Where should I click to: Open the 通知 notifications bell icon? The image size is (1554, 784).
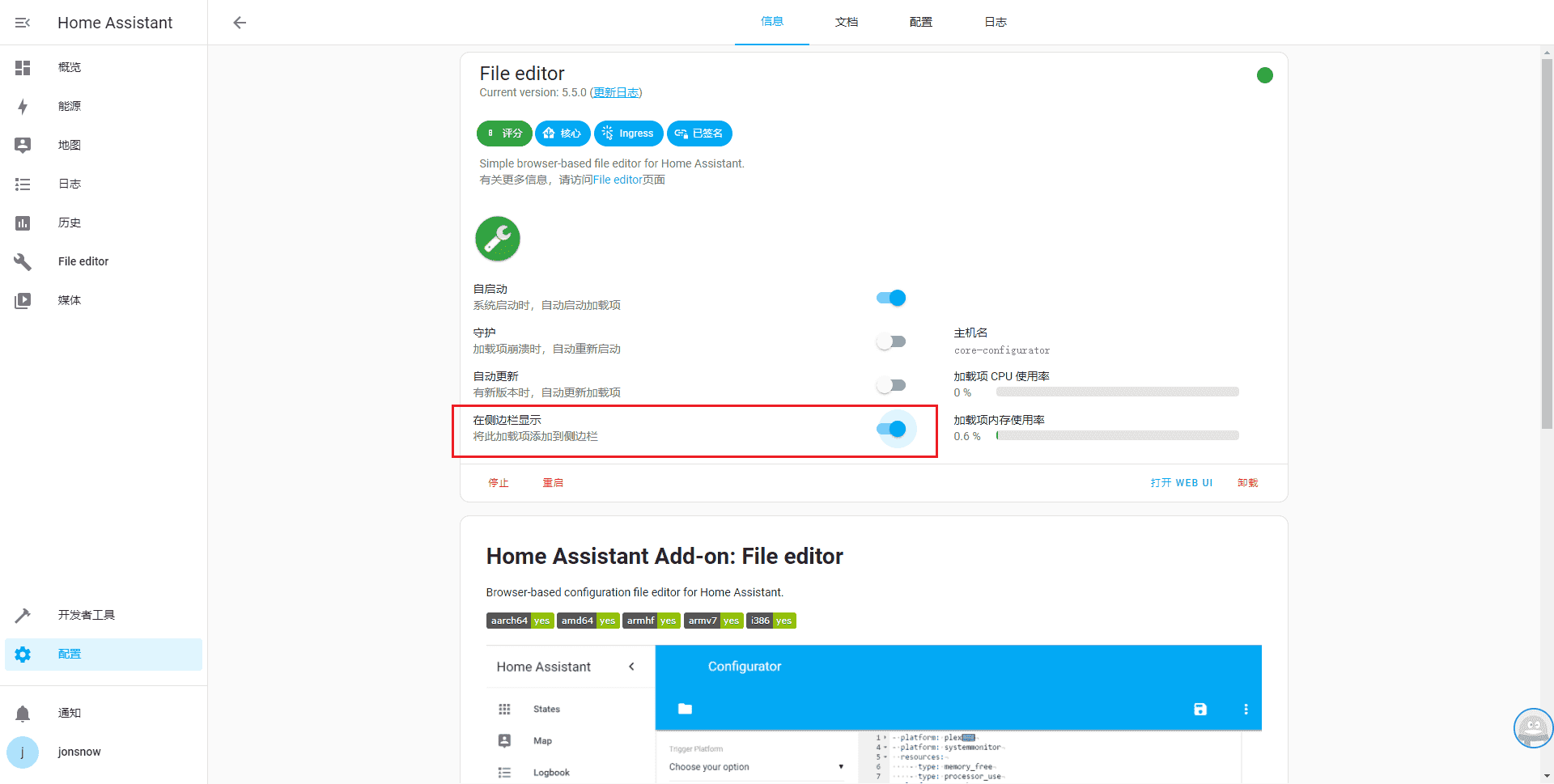click(x=23, y=713)
